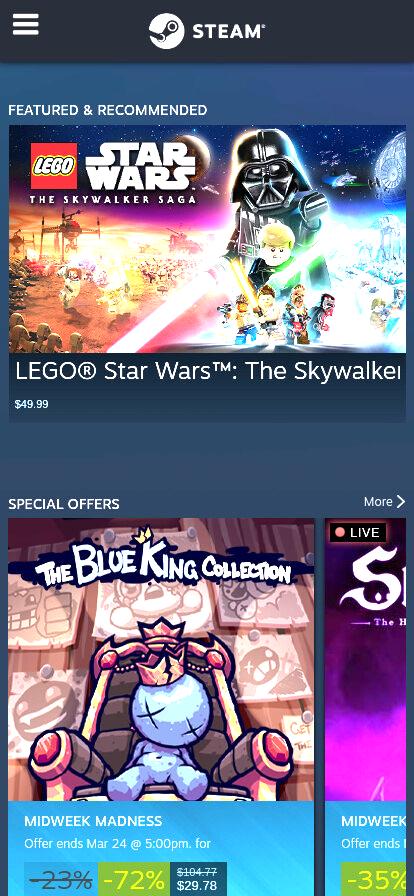Click the struck-through $104.77 original price
The height and width of the screenshot is (896, 414).
pyautogui.click(x=197, y=872)
